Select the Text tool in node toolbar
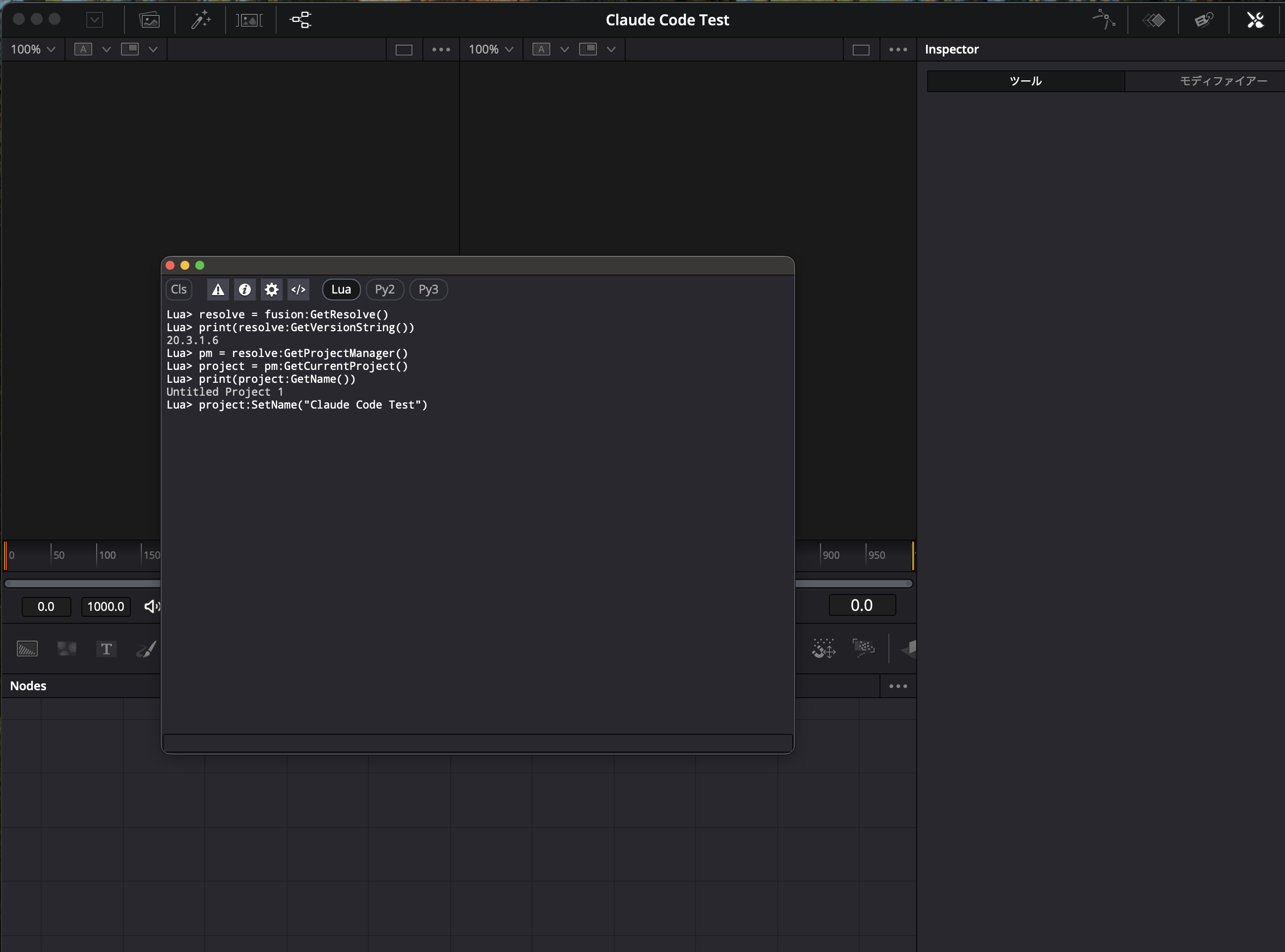Viewport: 1285px width, 952px height. (x=106, y=649)
